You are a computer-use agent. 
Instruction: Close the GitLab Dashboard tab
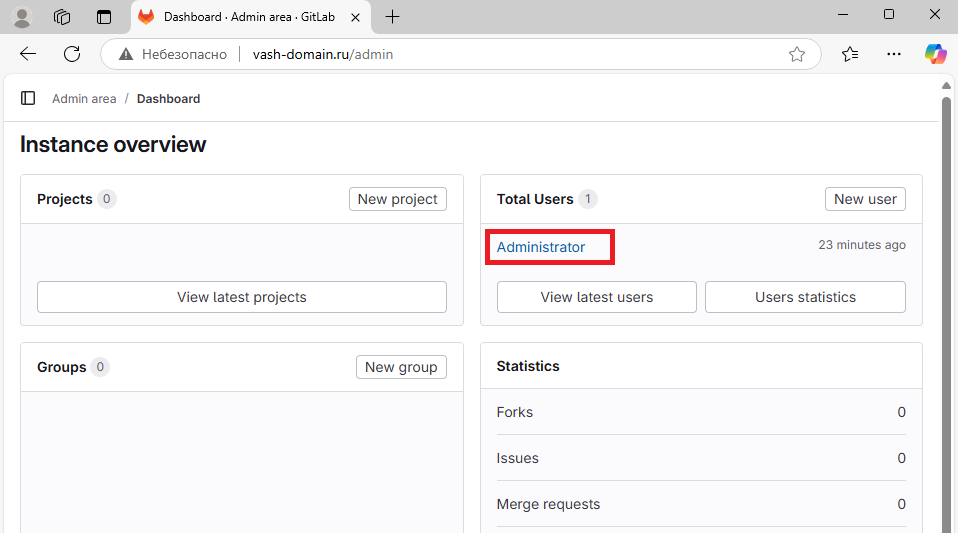tap(355, 17)
